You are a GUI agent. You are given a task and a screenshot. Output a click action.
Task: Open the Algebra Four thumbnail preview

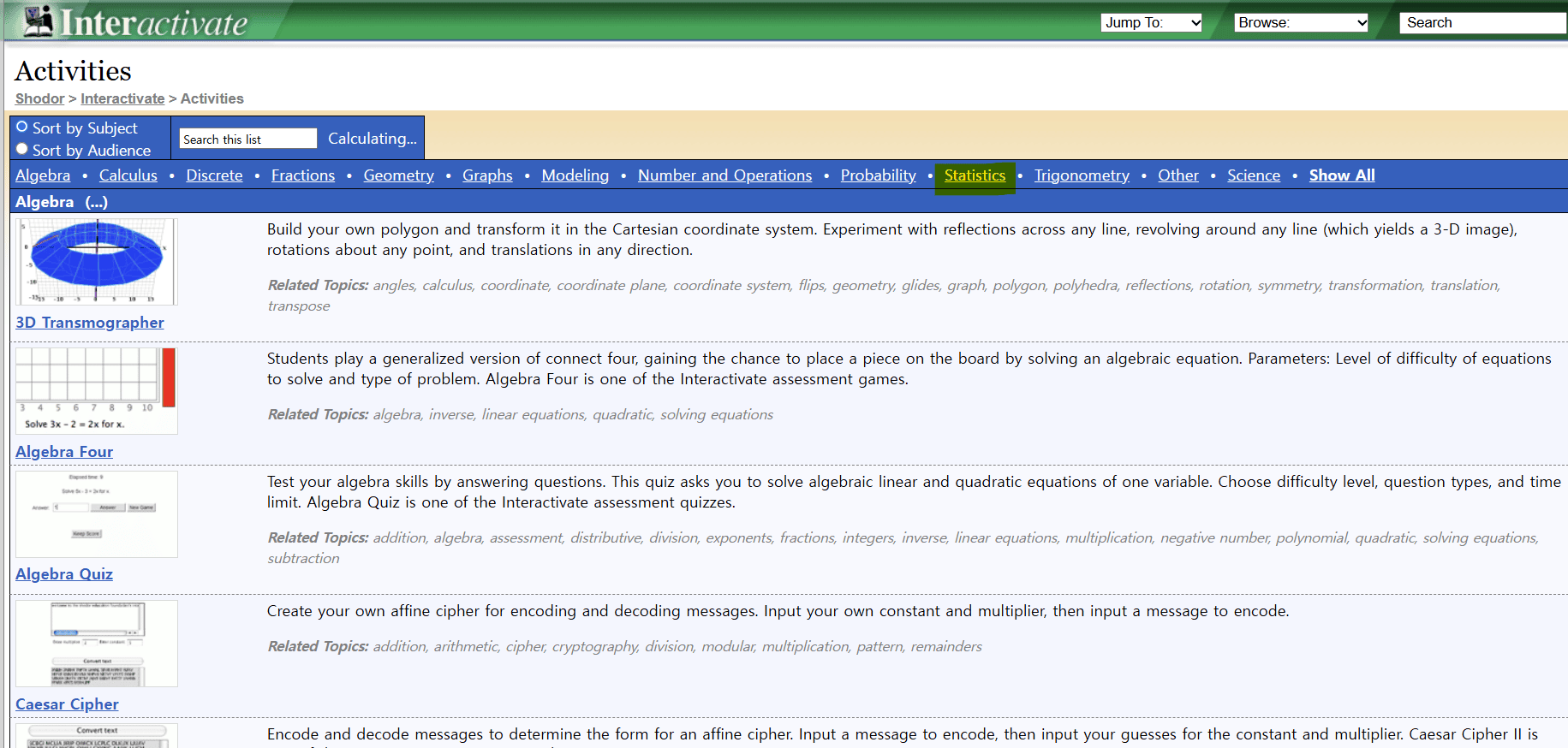pyautogui.click(x=97, y=390)
